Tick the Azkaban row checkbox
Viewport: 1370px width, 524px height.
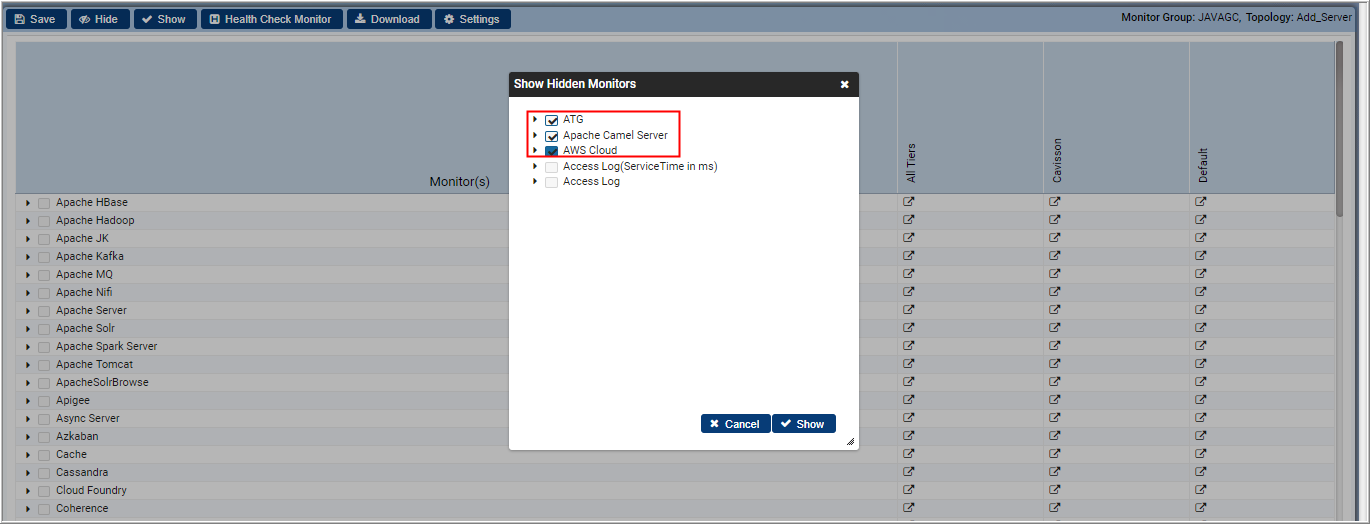tap(43, 437)
